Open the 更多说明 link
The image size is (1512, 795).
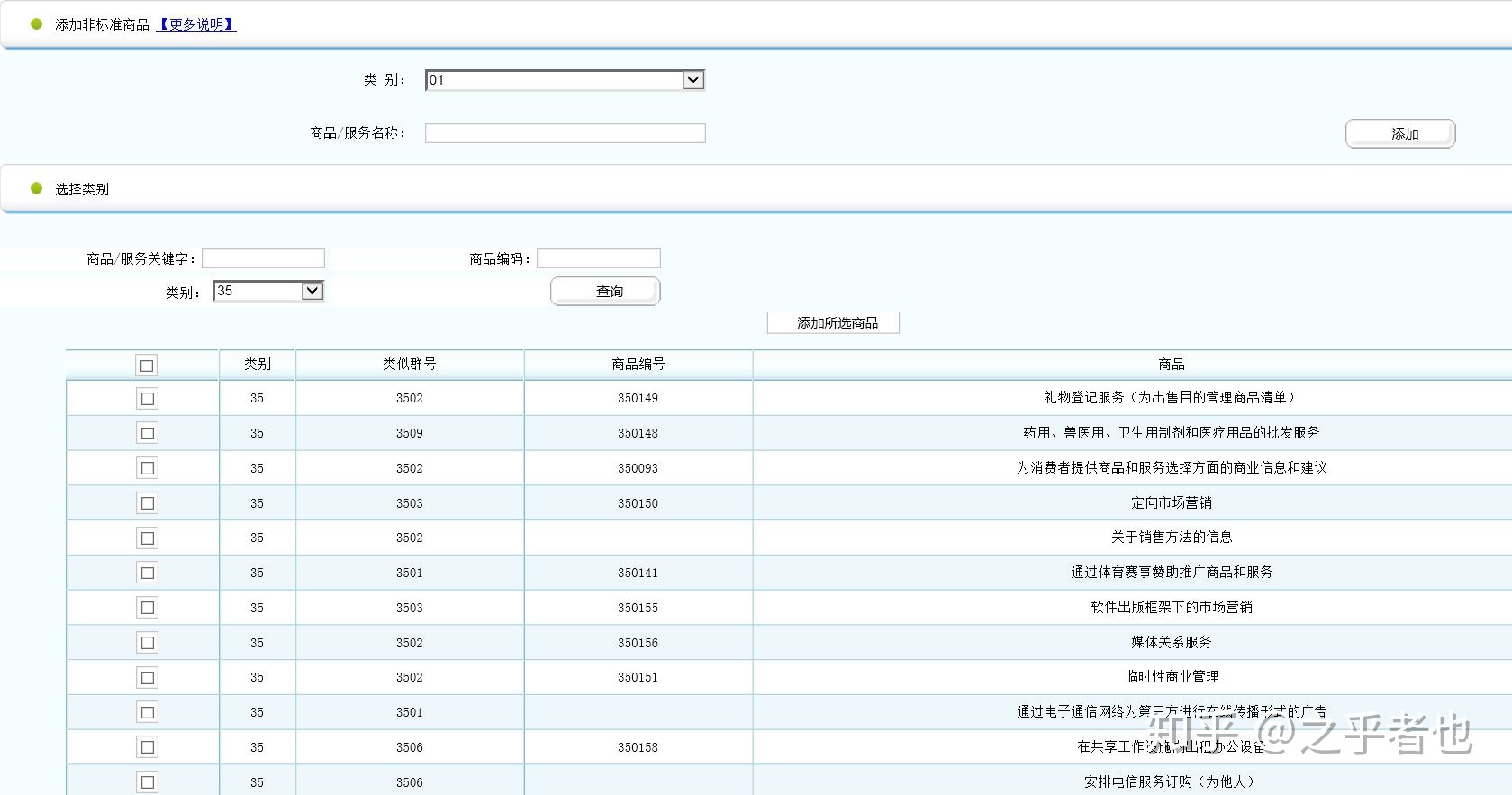click(x=196, y=24)
